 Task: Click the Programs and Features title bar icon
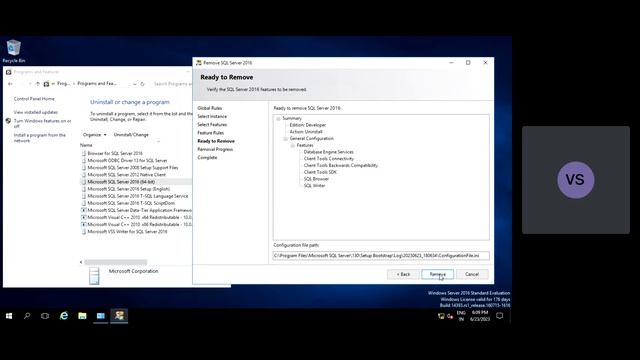9,72
